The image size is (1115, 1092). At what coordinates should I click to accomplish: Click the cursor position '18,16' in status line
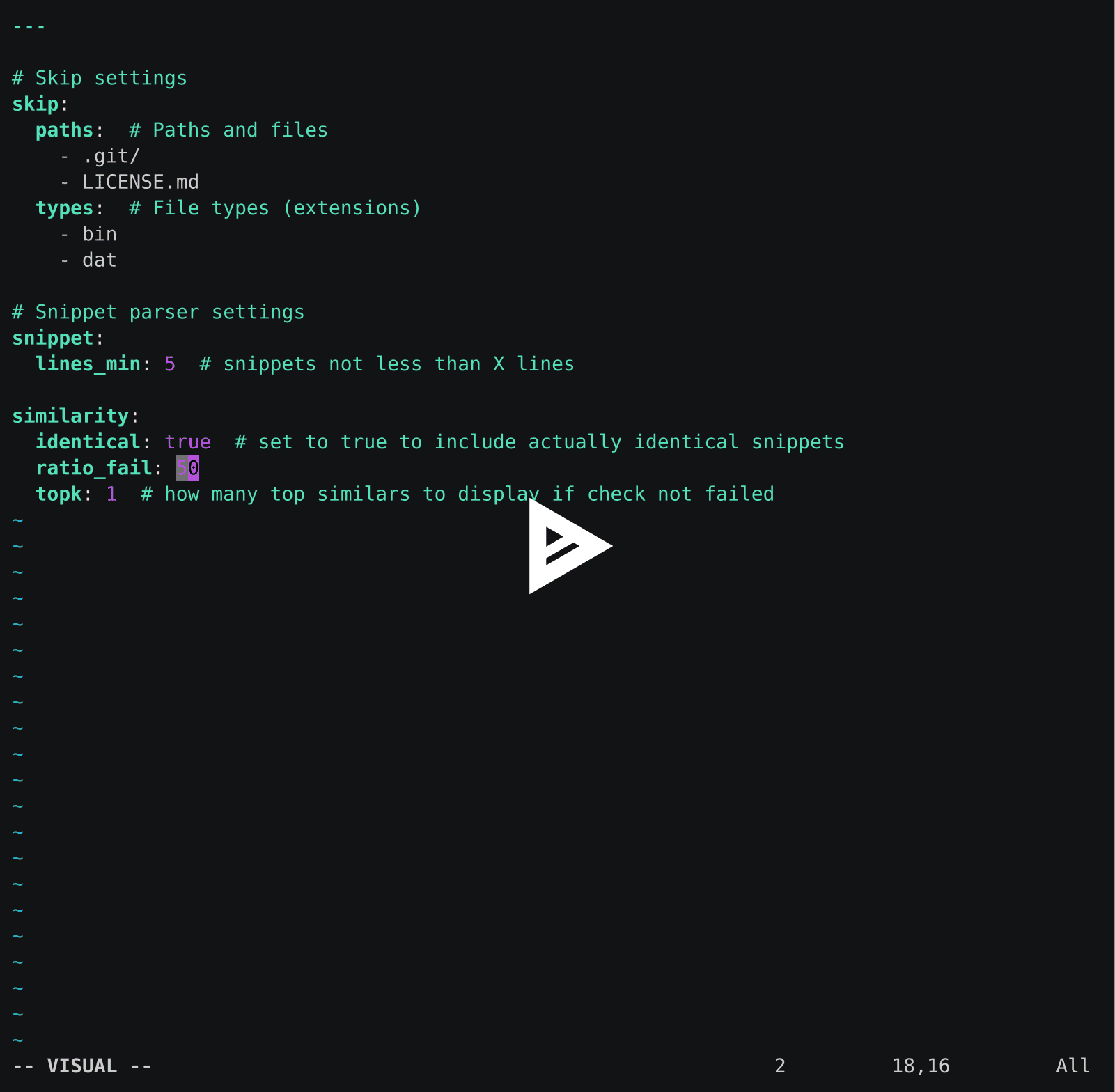(921, 1066)
